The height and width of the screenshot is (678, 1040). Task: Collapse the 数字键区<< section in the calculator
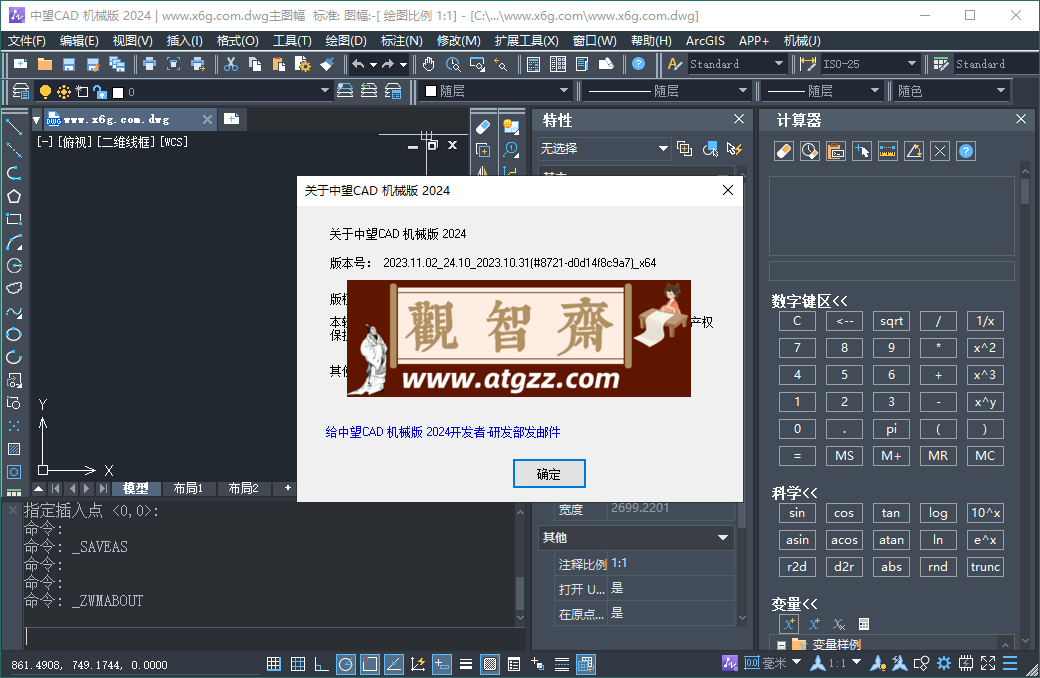point(809,301)
